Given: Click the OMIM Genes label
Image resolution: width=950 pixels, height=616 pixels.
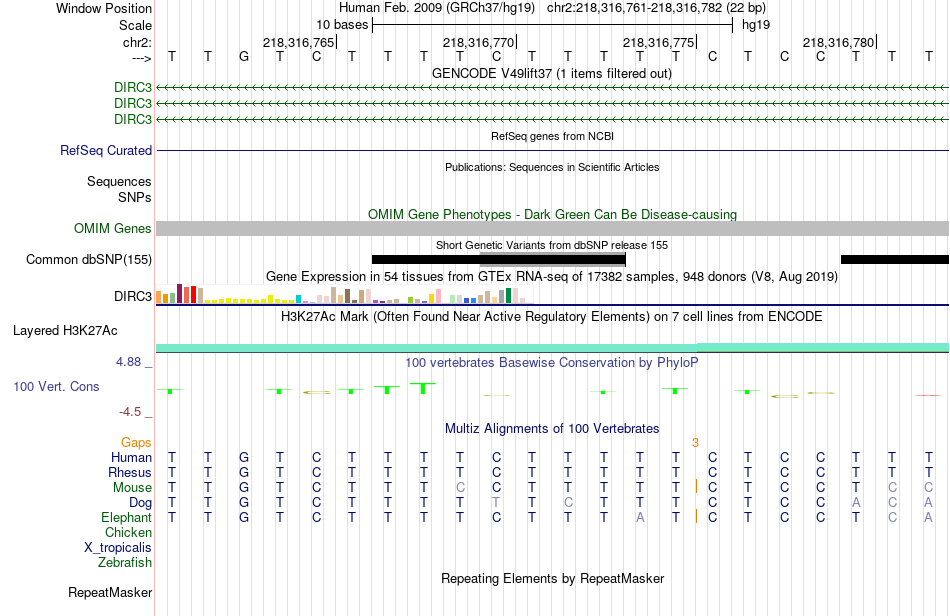Looking at the screenshot, I should 113,228.
